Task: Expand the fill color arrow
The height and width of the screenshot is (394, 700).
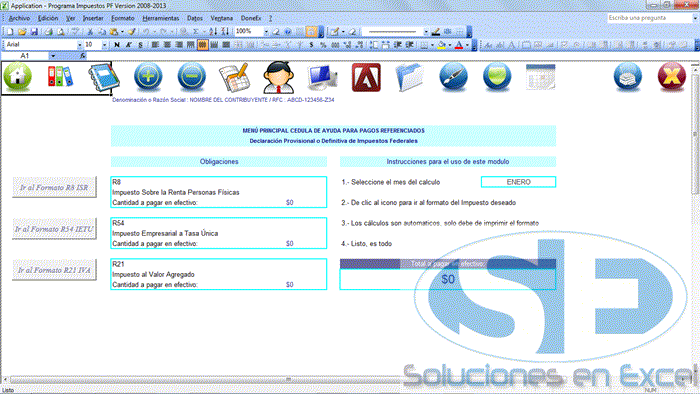Action: (x=449, y=45)
